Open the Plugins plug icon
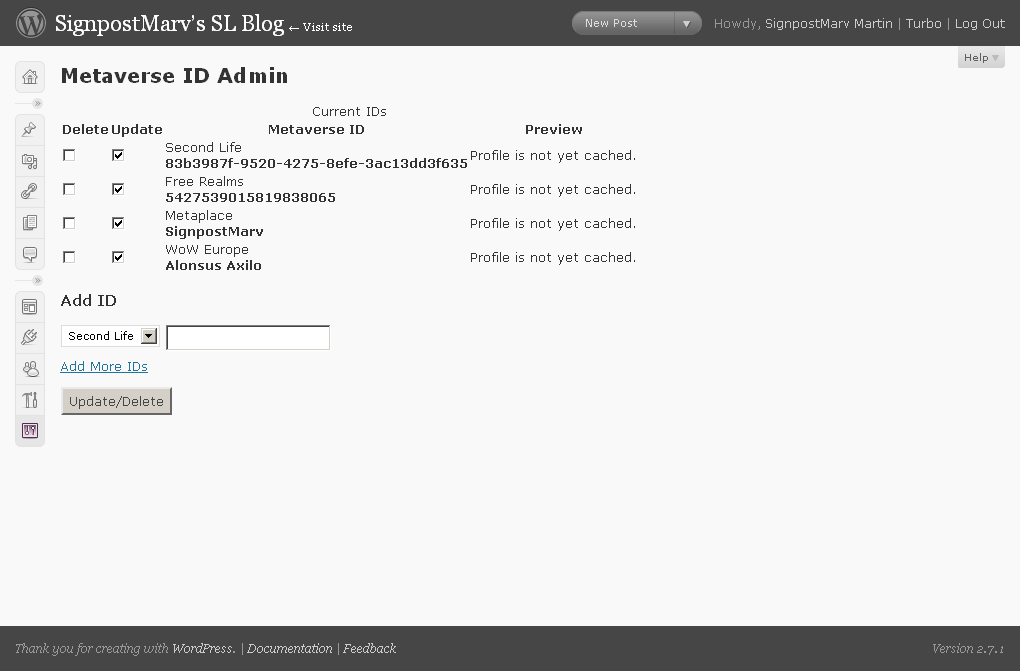Viewport: 1020px width, 671px height. pyautogui.click(x=29, y=337)
